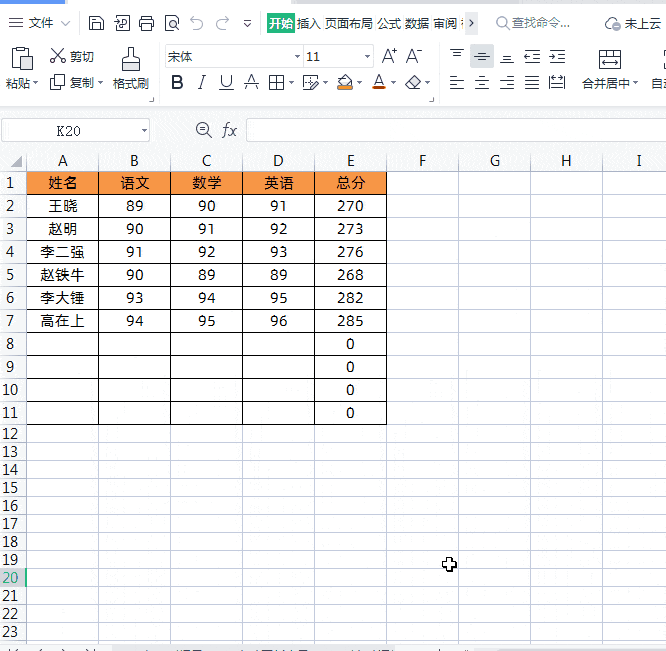Click the Cut (剪切) scissors button
This screenshot has height=651, width=666.
pyautogui.click(x=72, y=57)
